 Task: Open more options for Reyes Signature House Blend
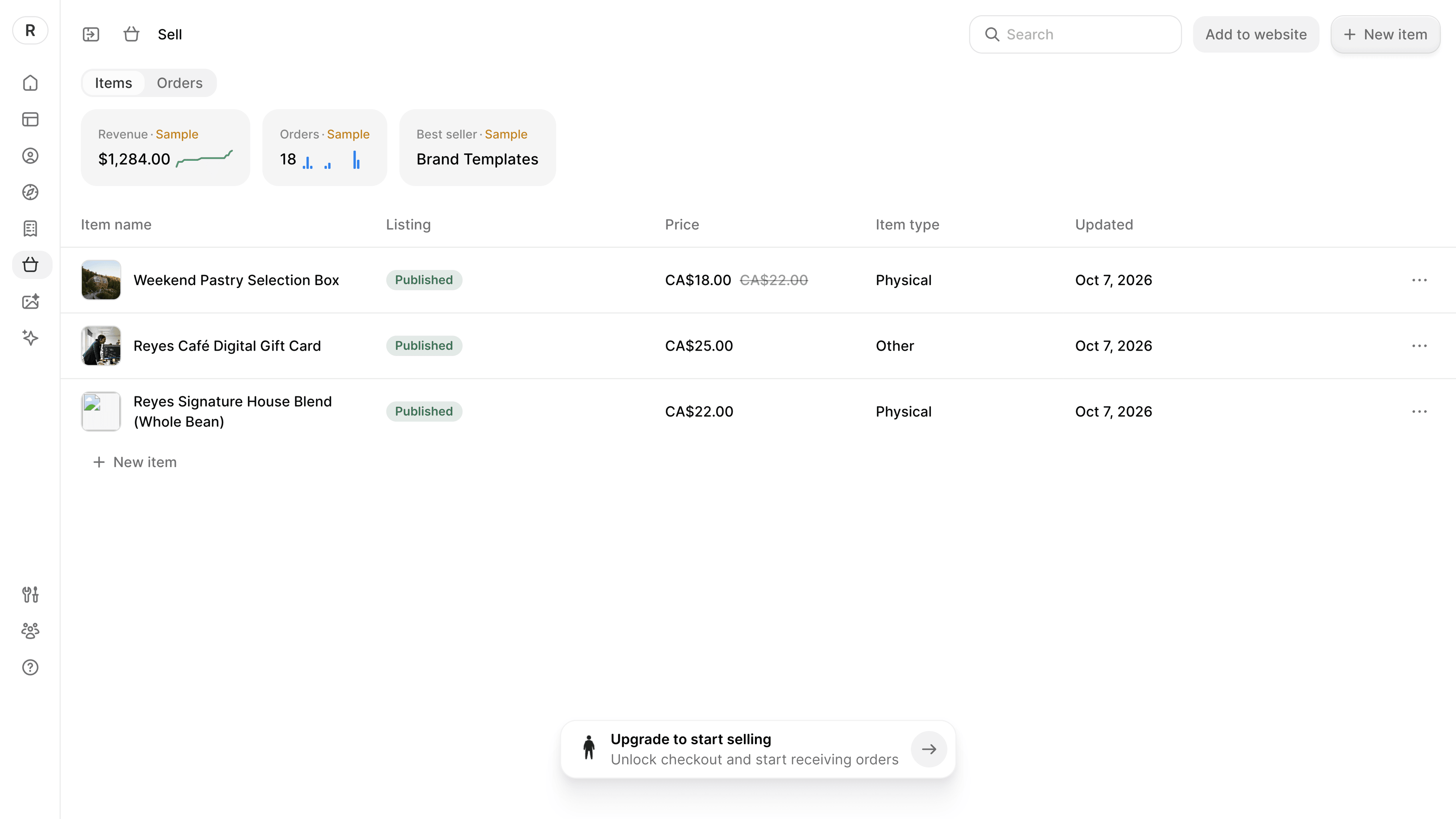pyautogui.click(x=1419, y=411)
